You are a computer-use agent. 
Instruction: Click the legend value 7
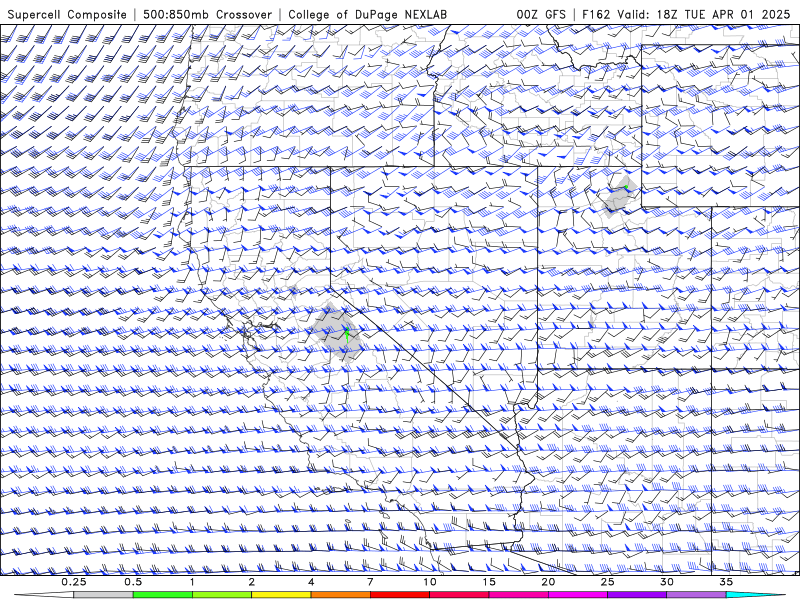click(x=370, y=582)
